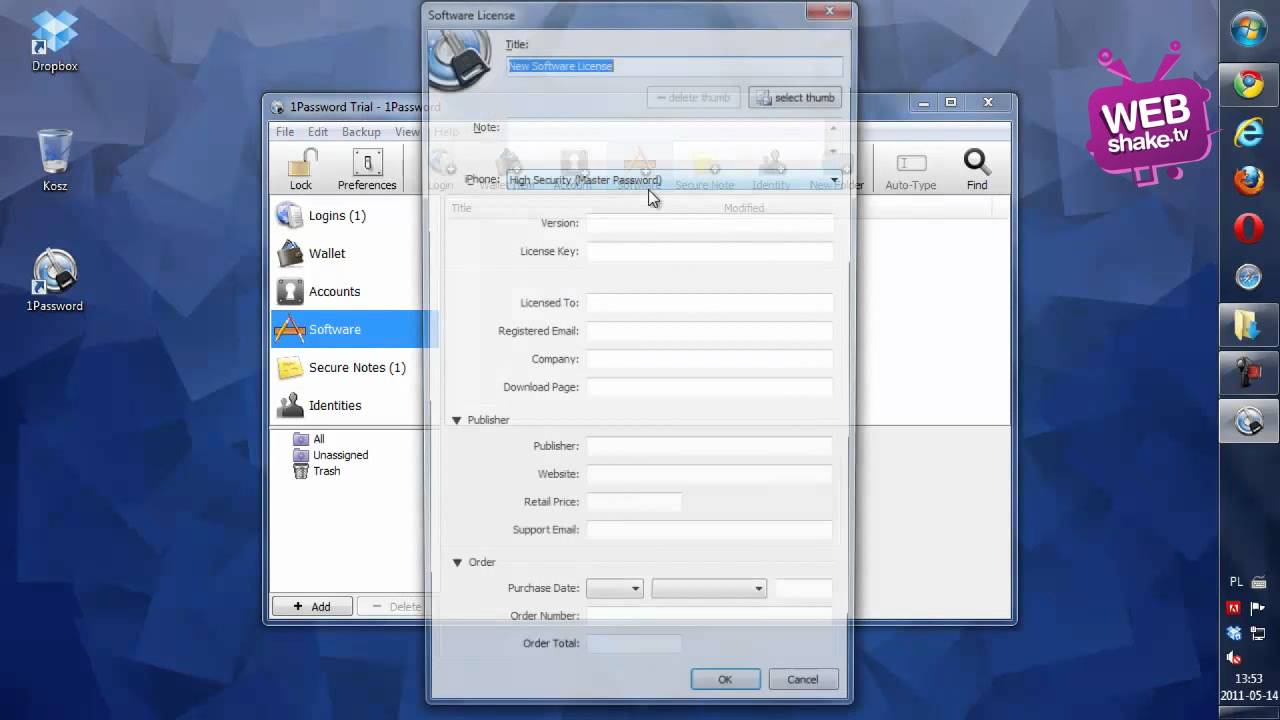This screenshot has width=1280, height=720.
Task: Click the PL language indicator
Action: 1236,582
